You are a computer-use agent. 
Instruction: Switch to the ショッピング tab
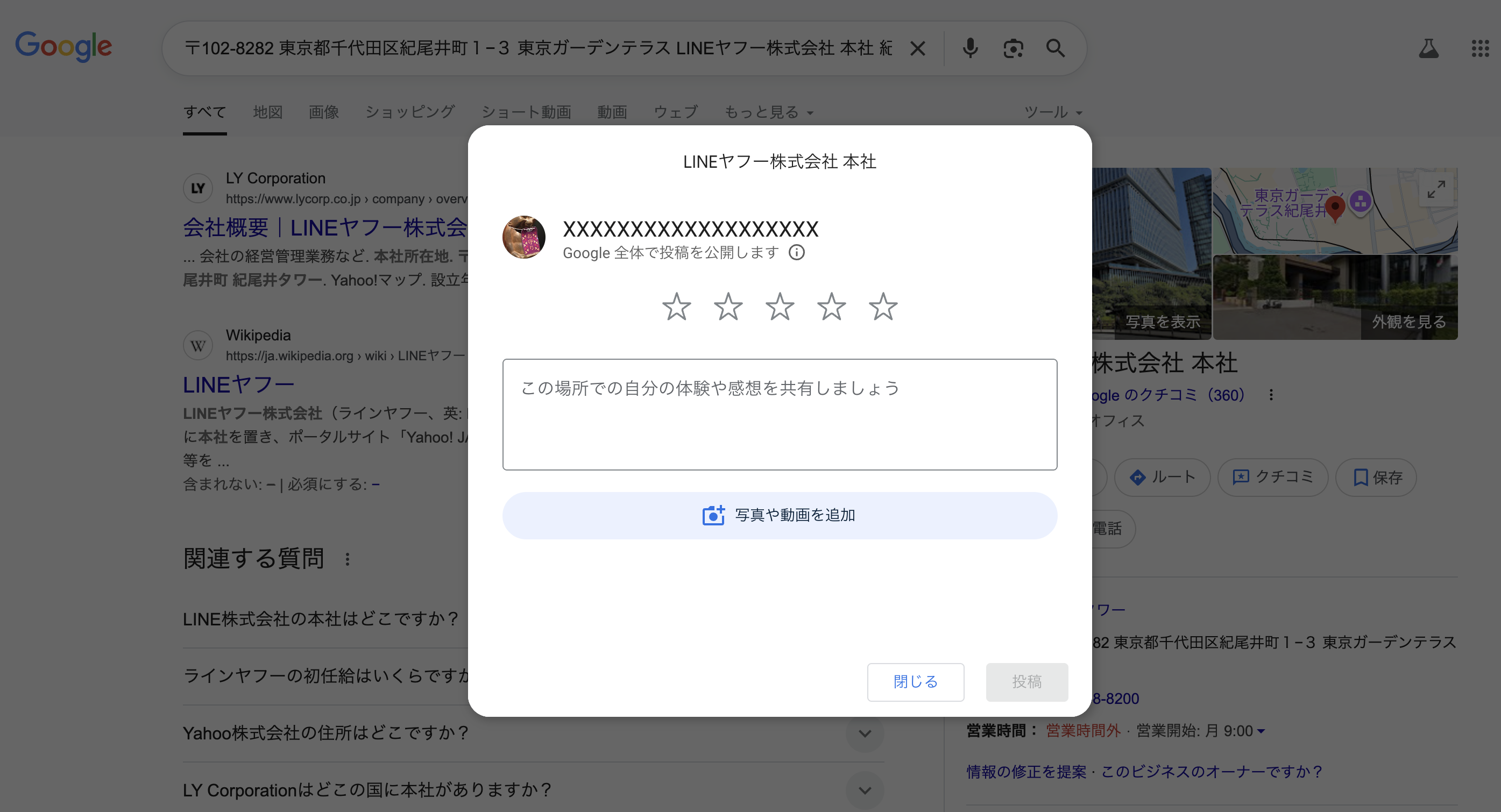click(410, 112)
